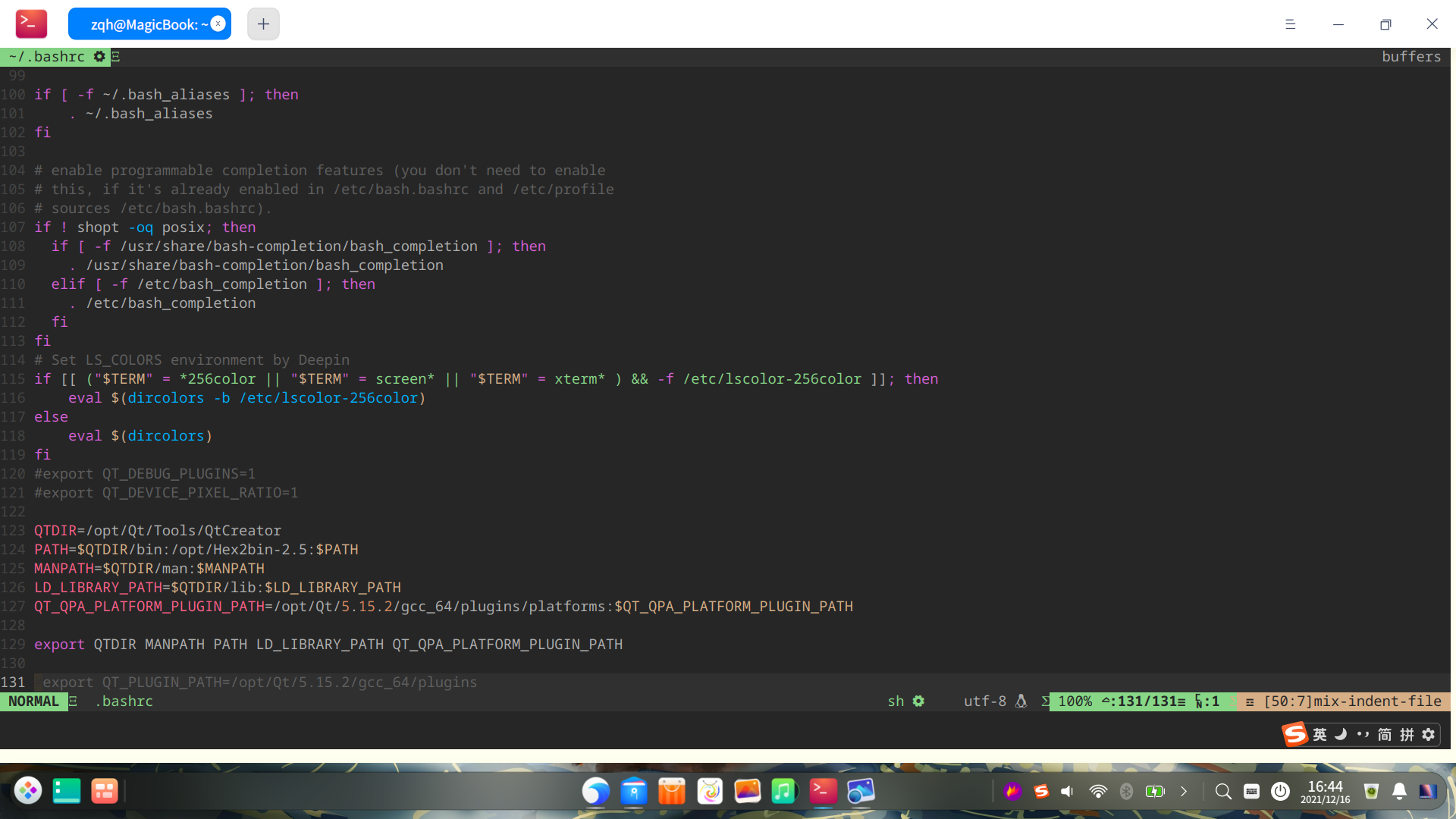Toggle Sogou punctuation mode
Screen dimensions: 1456x819
[1363, 734]
